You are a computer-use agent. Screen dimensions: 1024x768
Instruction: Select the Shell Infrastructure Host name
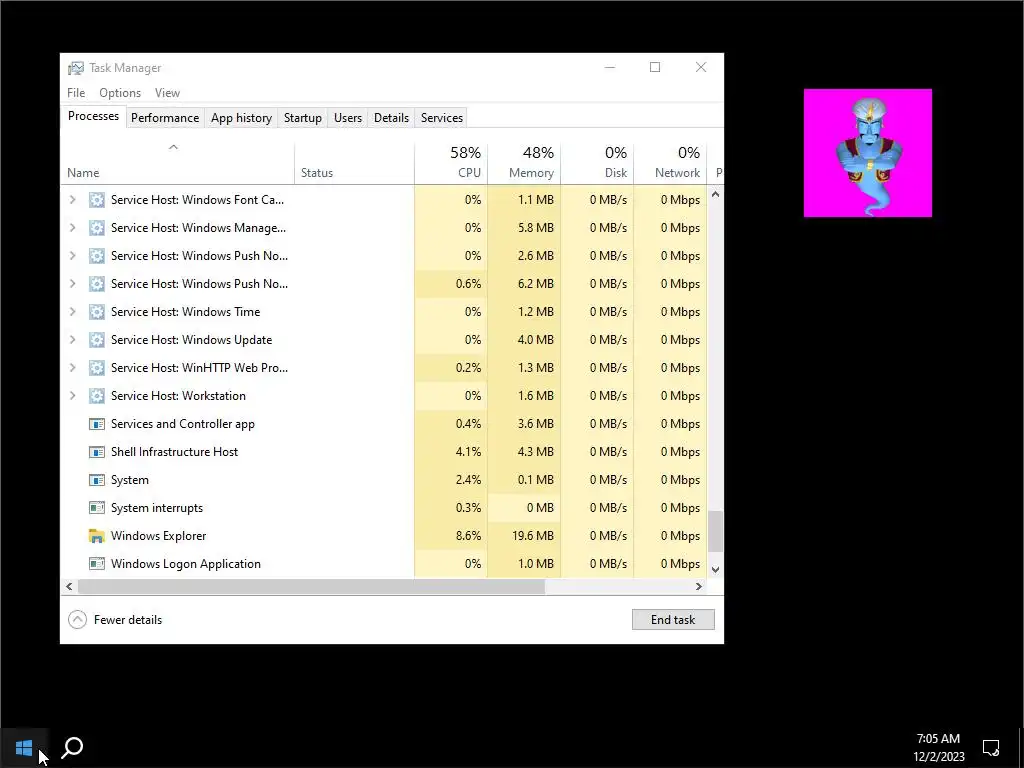tap(174, 452)
